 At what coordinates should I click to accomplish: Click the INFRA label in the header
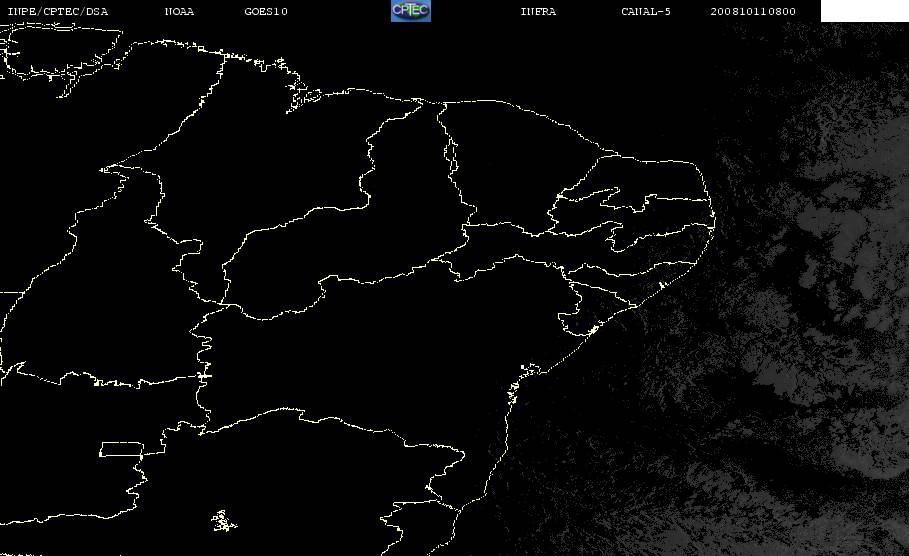(x=538, y=12)
